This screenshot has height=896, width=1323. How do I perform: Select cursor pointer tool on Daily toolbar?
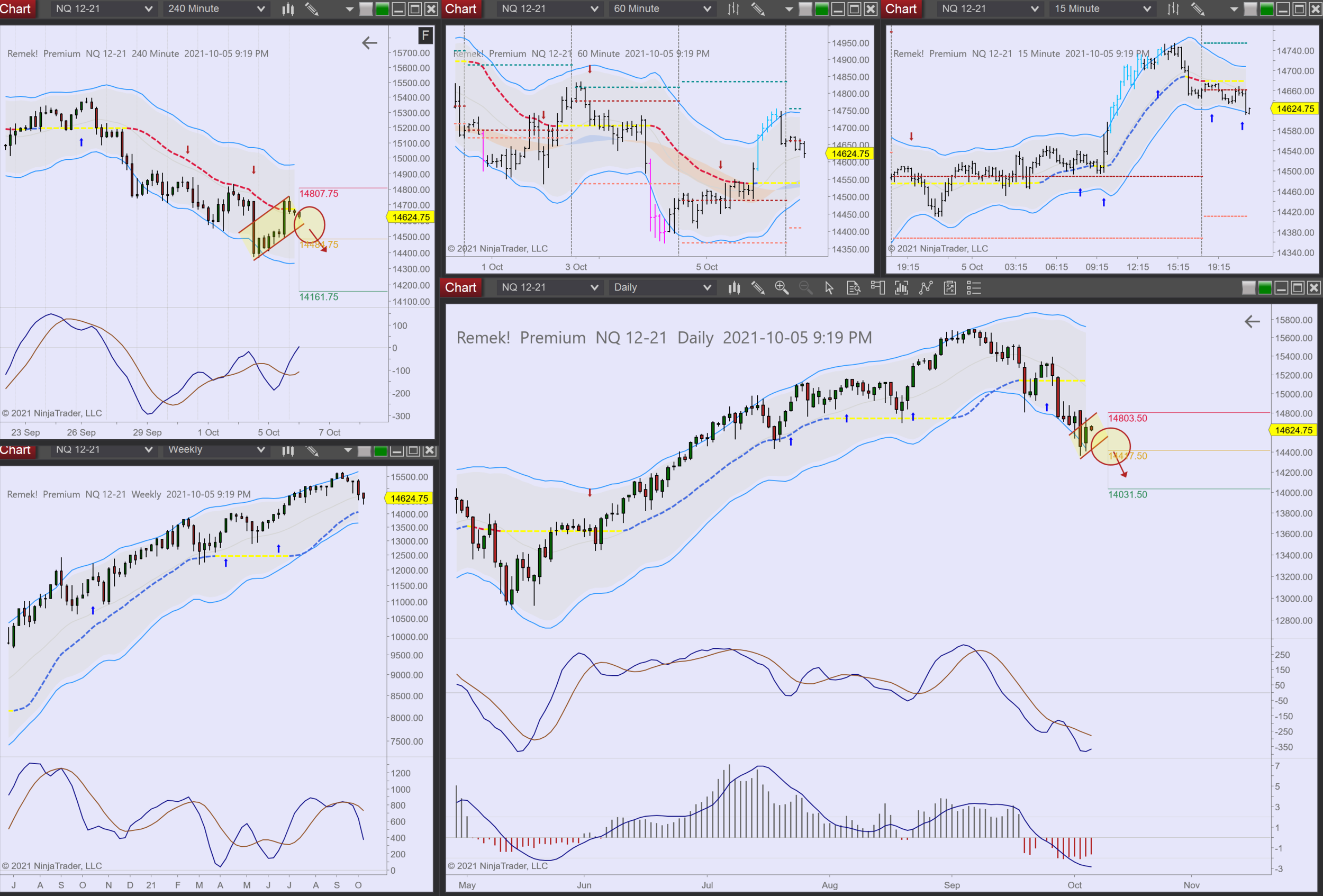[x=829, y=288]
